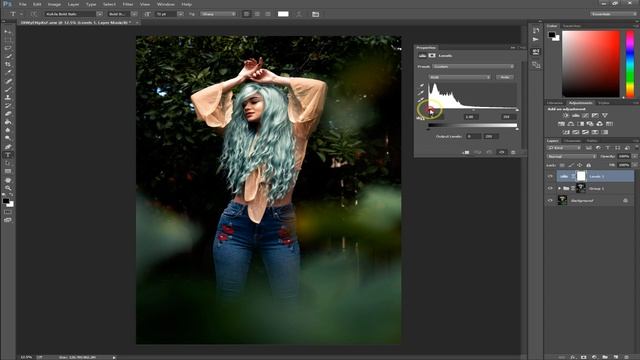
Task: Add a Levels adjustment from Adjustments panel
Action: (576, 116)
